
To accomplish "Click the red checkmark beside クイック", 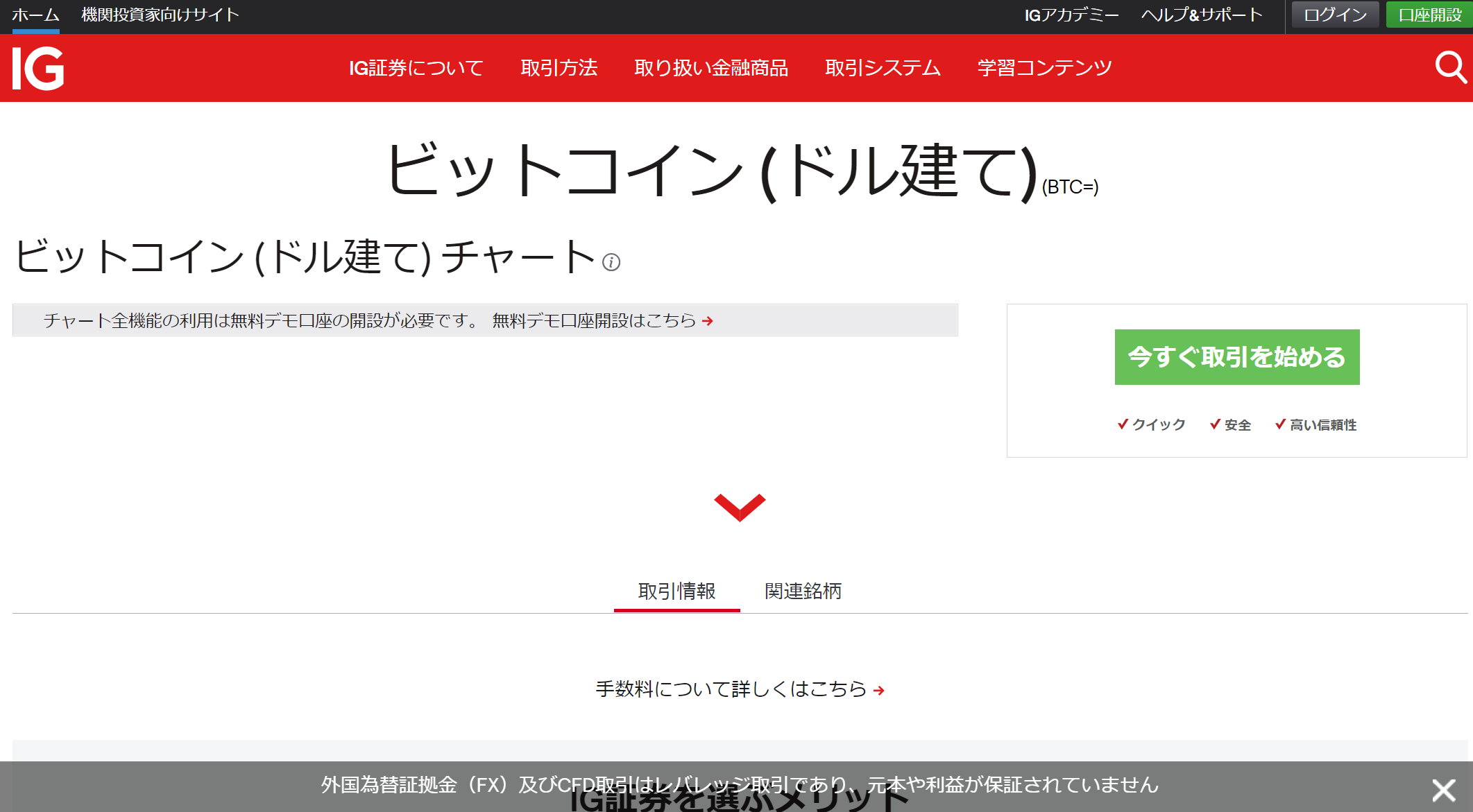I will coord(1123,424).
